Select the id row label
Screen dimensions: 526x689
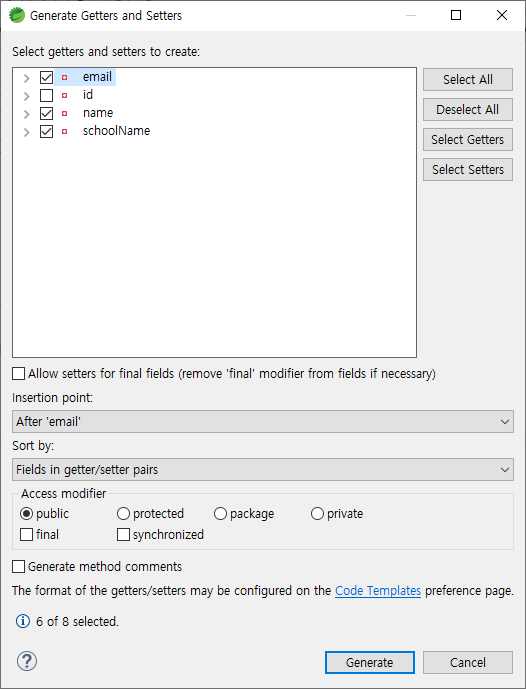pos(88,95)
